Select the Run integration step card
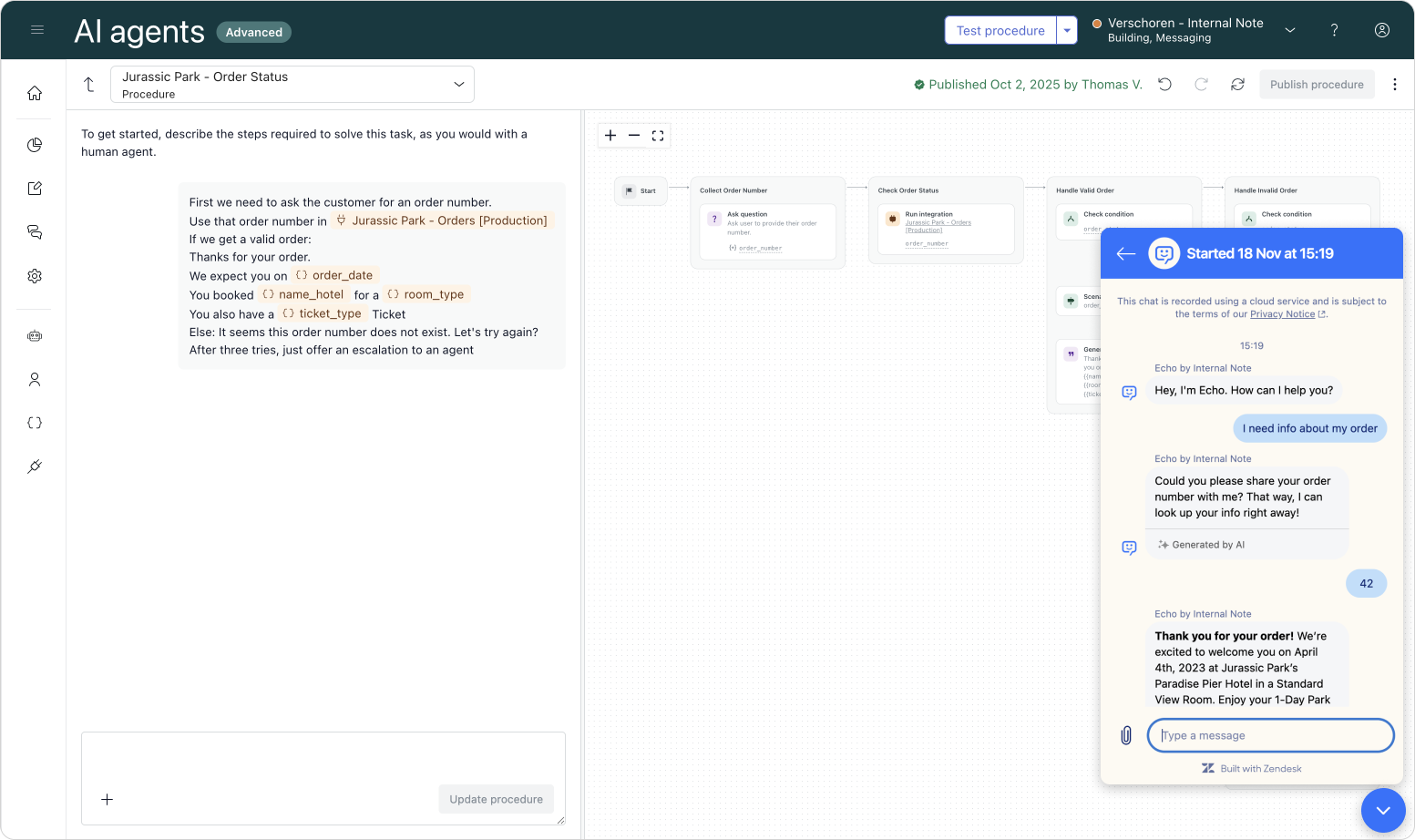The image size is (1415, 840). [x=946, y=229]
